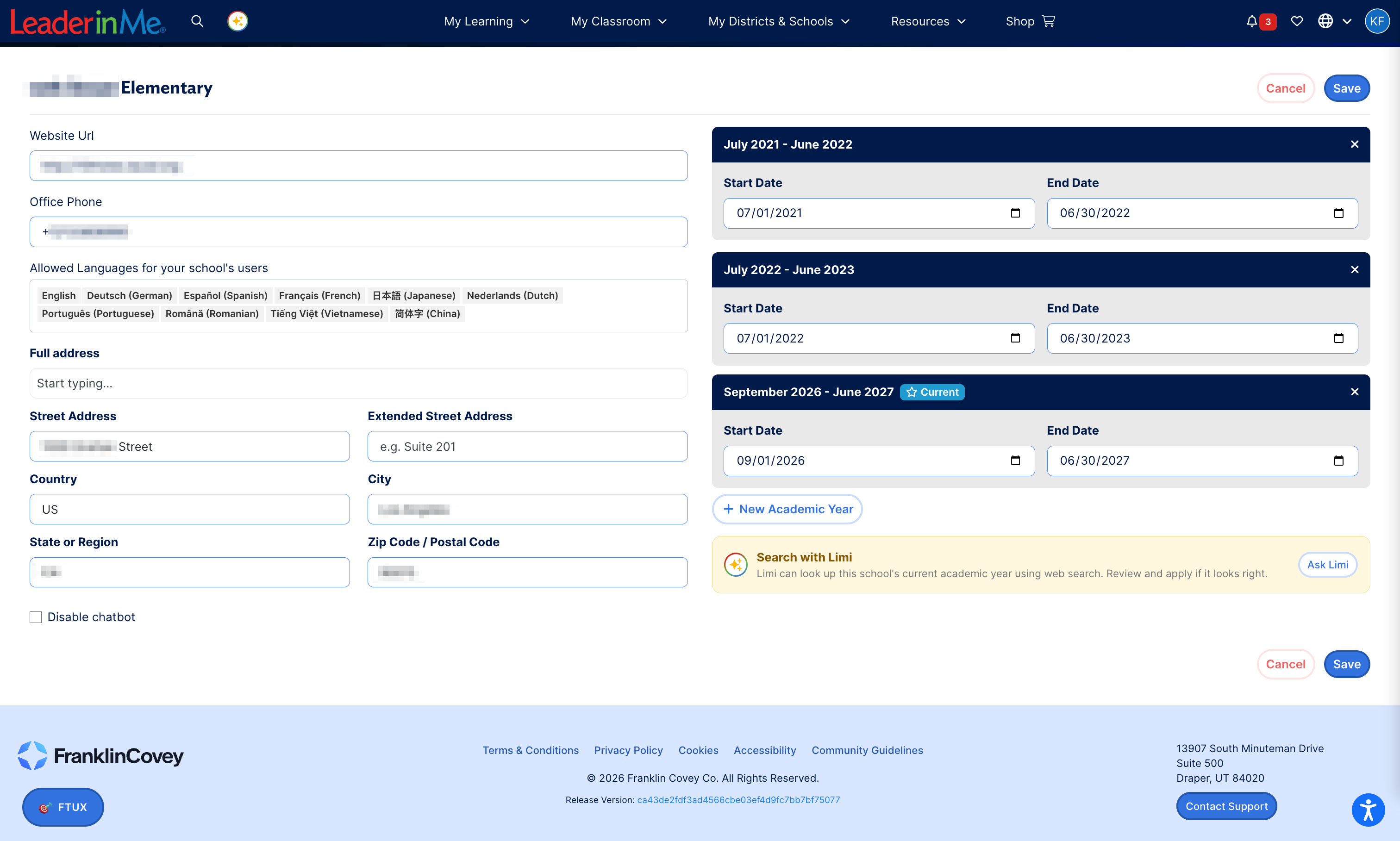Image resolution: width=1400 pixels, height=841 pixels.
Task: Open the FTUX button
Action: coord(63,807)
